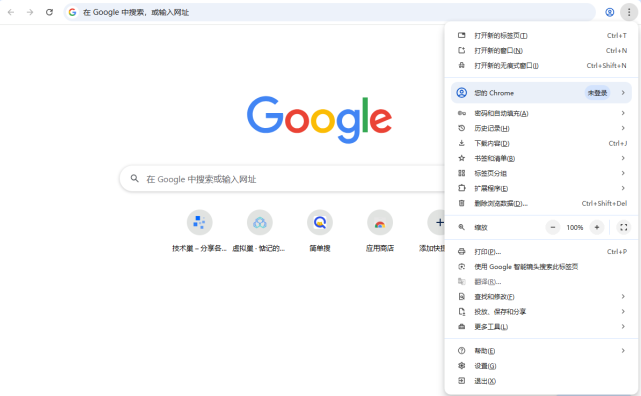
Task: Open downloads from the menu
Action: 541,143
